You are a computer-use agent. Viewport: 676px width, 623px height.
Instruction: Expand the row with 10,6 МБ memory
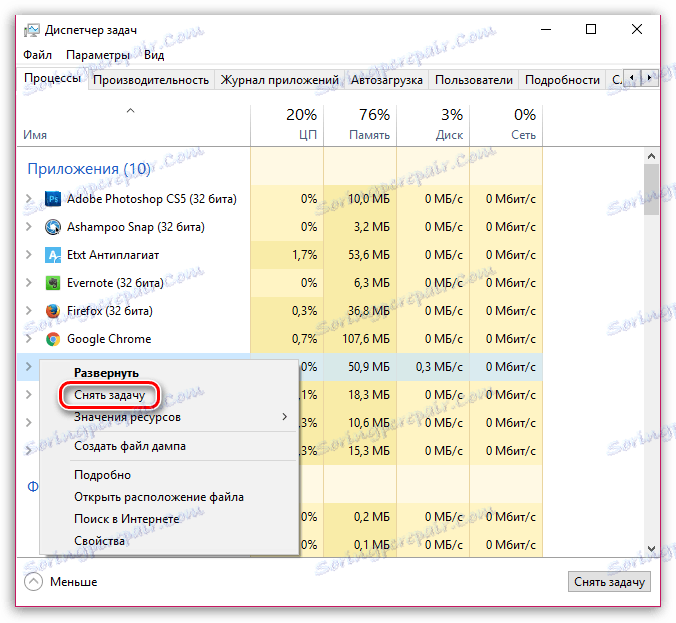28,423
